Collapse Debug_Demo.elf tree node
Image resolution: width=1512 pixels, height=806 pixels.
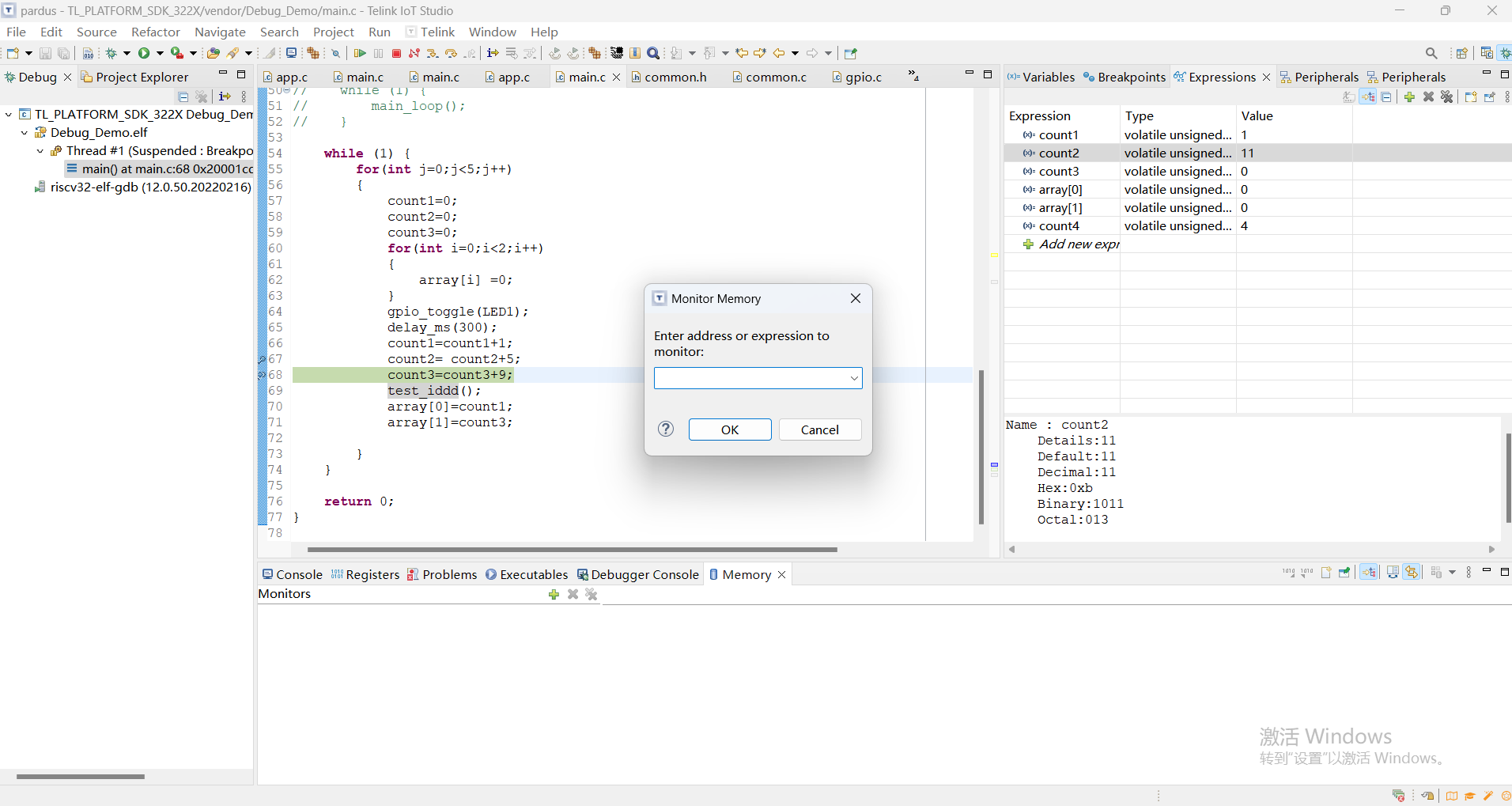pos(25,132)
